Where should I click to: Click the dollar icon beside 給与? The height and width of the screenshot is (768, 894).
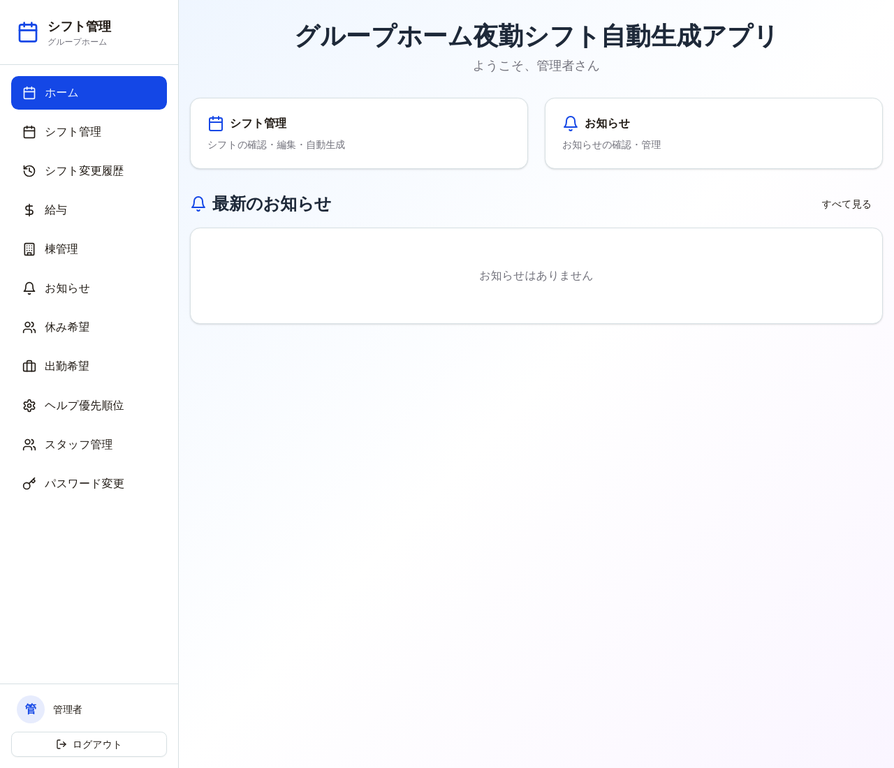click(28, 209)
